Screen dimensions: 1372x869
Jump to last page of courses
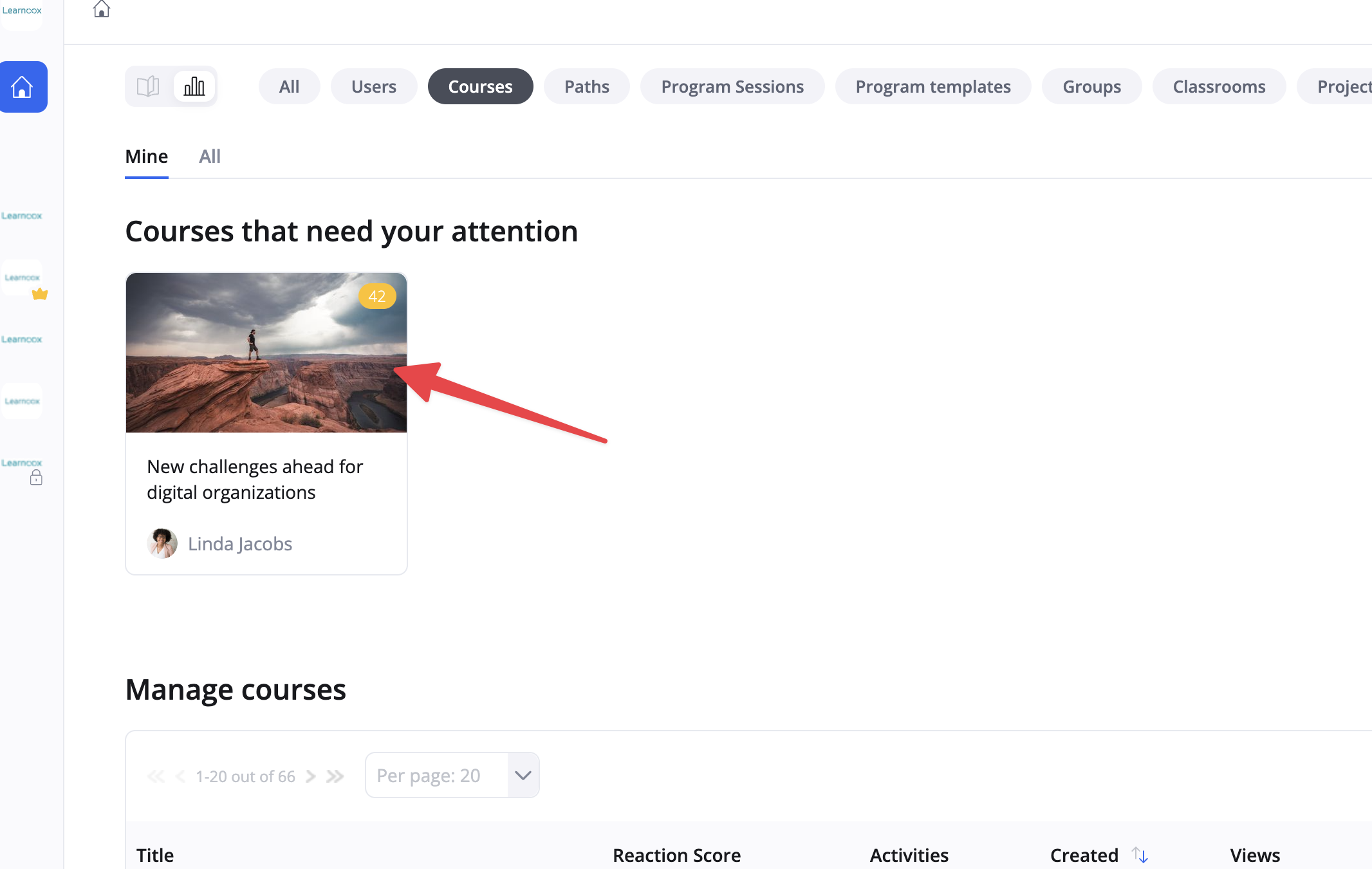pos(335,776)
